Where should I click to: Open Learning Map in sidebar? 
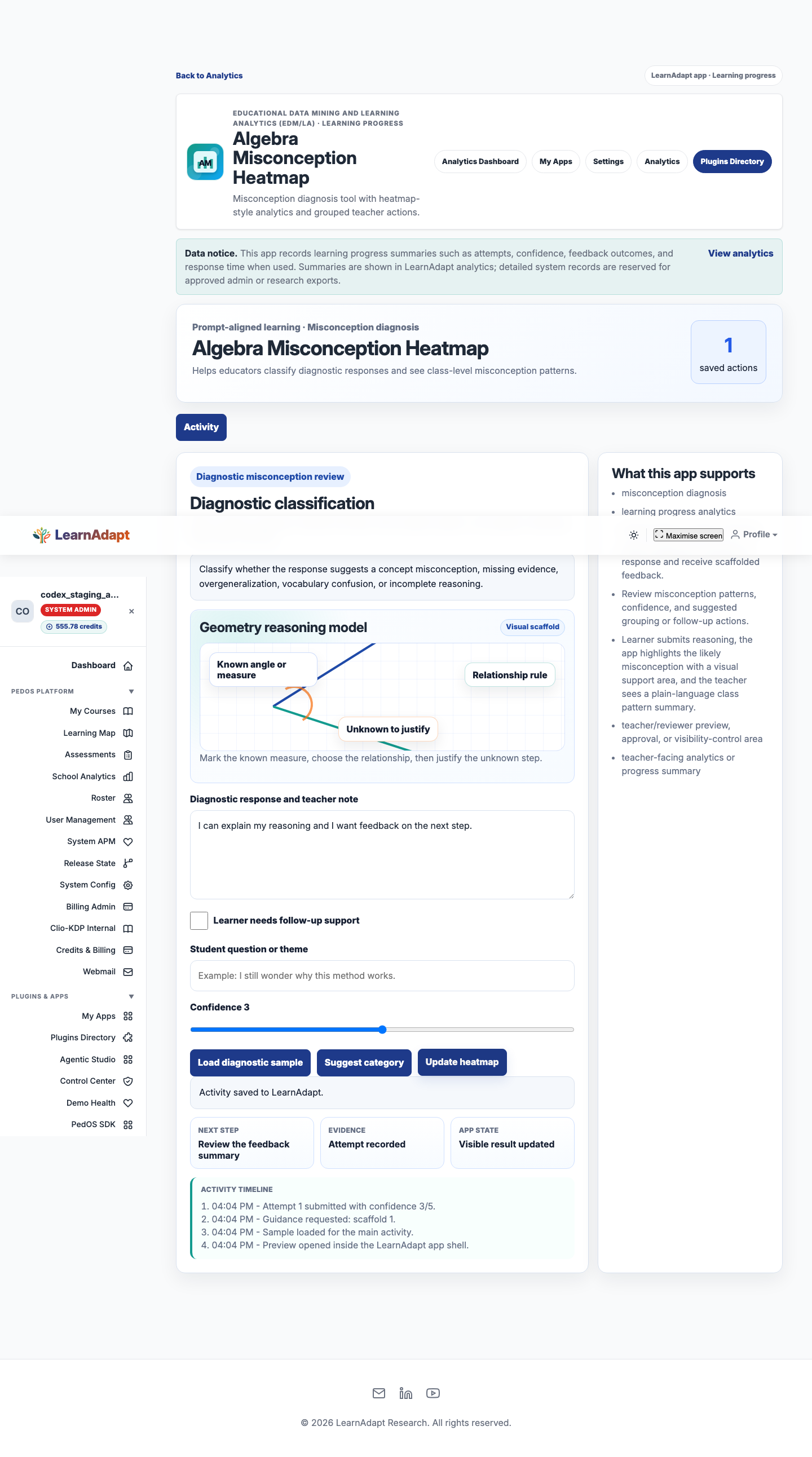[89, 733]
